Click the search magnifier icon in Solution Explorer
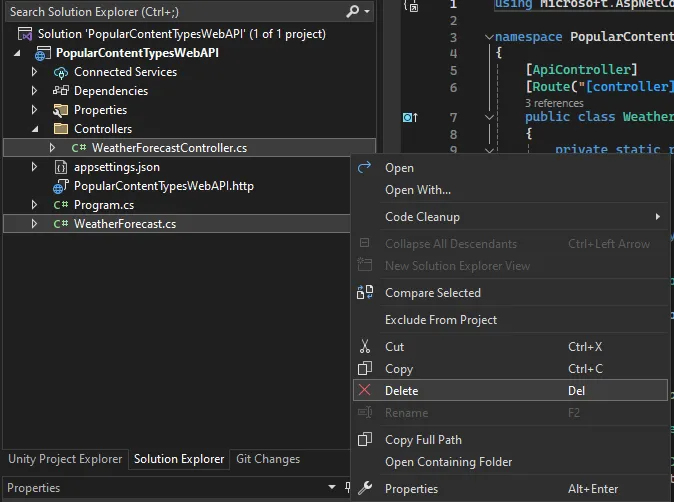The height and width of the screenshot is (502, 674). coord(352,11)
